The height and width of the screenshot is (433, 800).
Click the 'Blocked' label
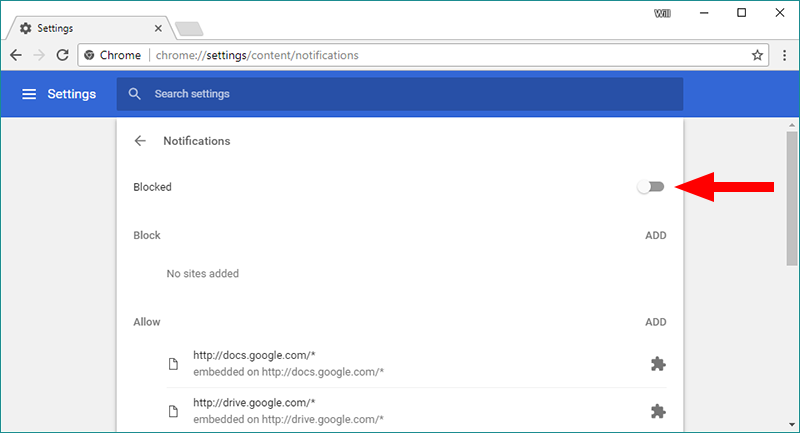tap(152, 187)
